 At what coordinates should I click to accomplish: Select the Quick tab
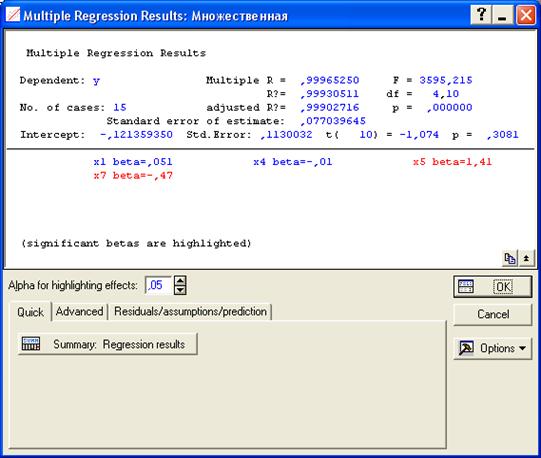pos(30,312)
